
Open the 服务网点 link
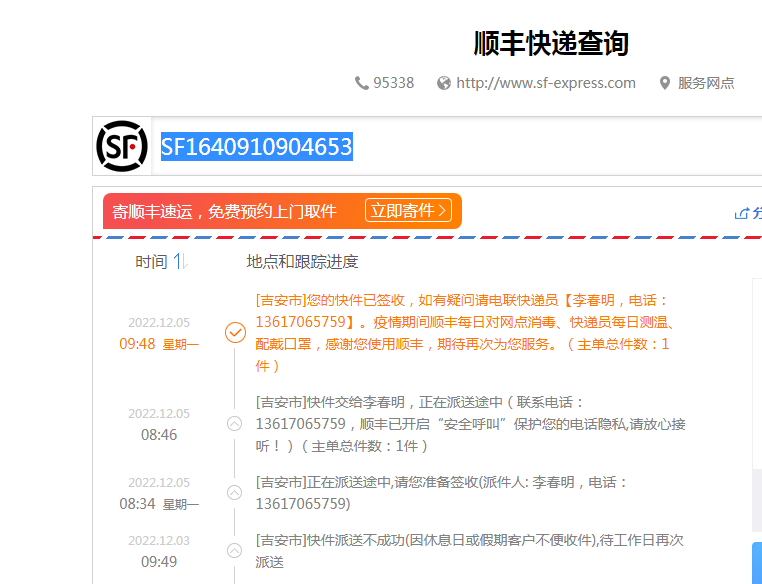pos(706,83)
